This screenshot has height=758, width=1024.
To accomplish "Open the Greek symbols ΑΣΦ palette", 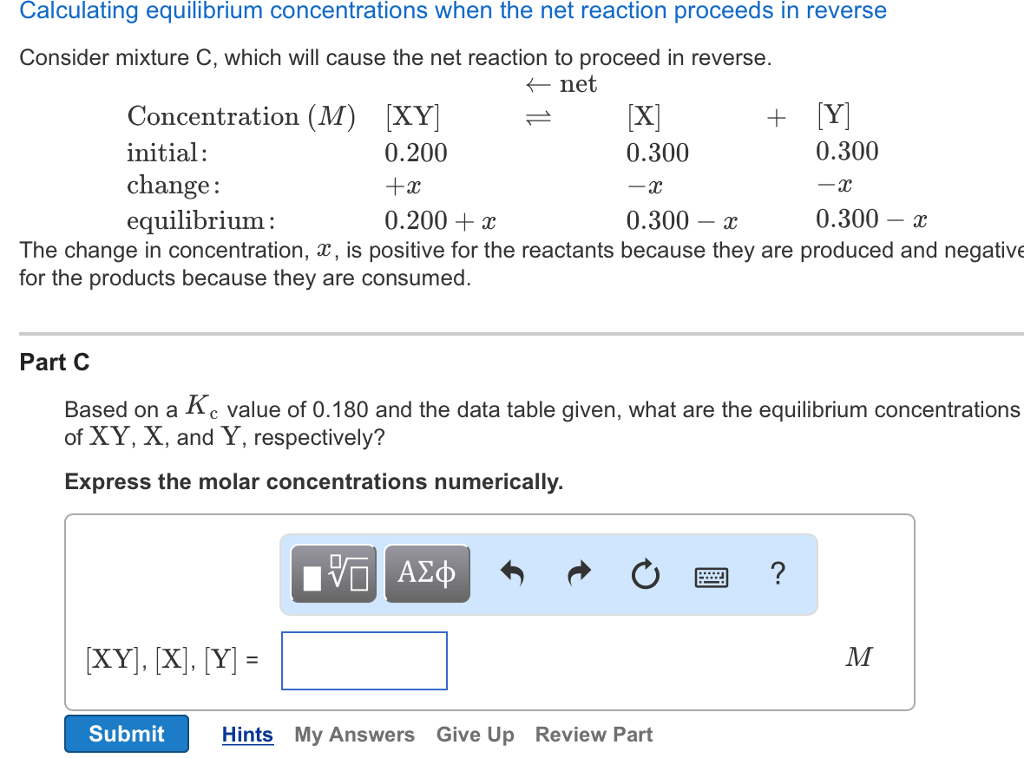I will tap(427, 573).
